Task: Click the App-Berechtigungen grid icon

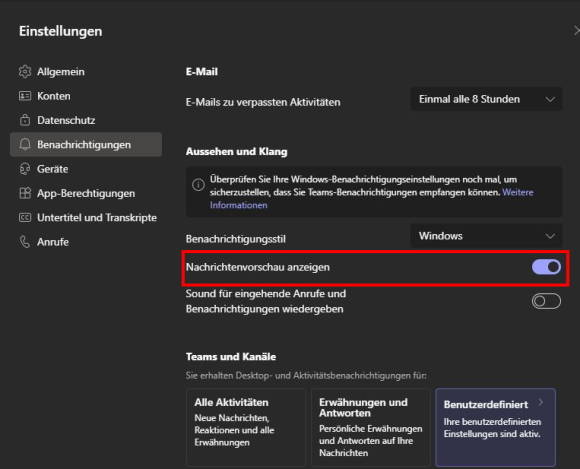Action: click(25, 193)
